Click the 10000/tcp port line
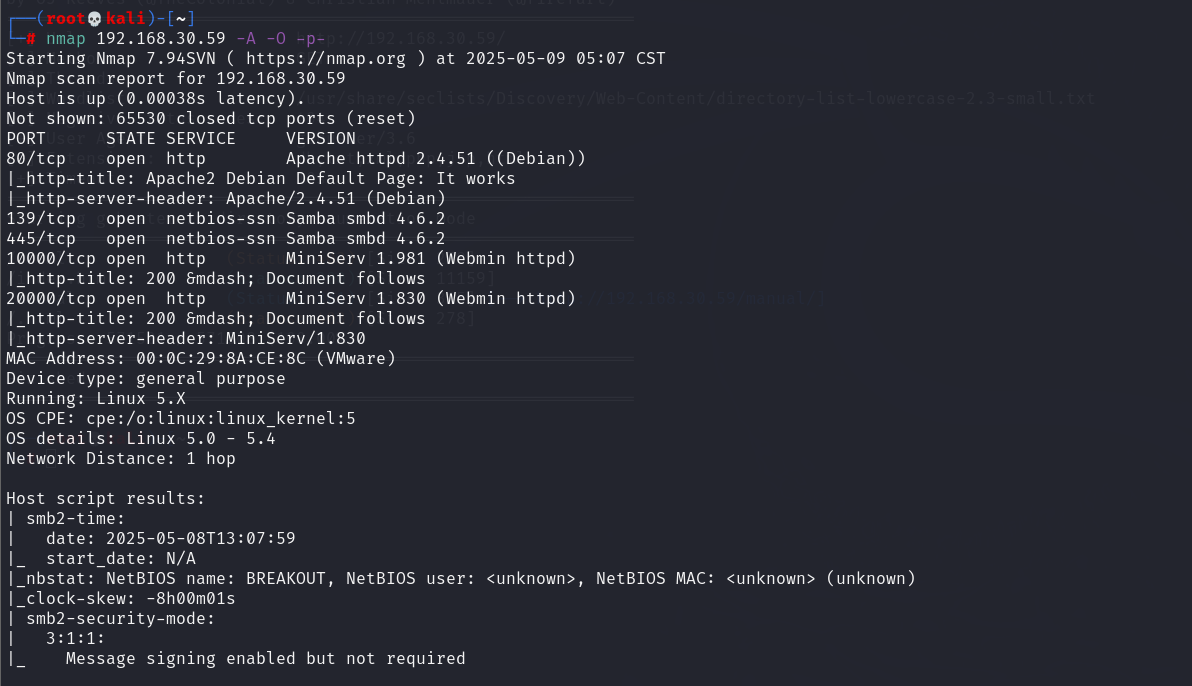The height and width of the screenshot is (686, 1192). coord(291,259)
